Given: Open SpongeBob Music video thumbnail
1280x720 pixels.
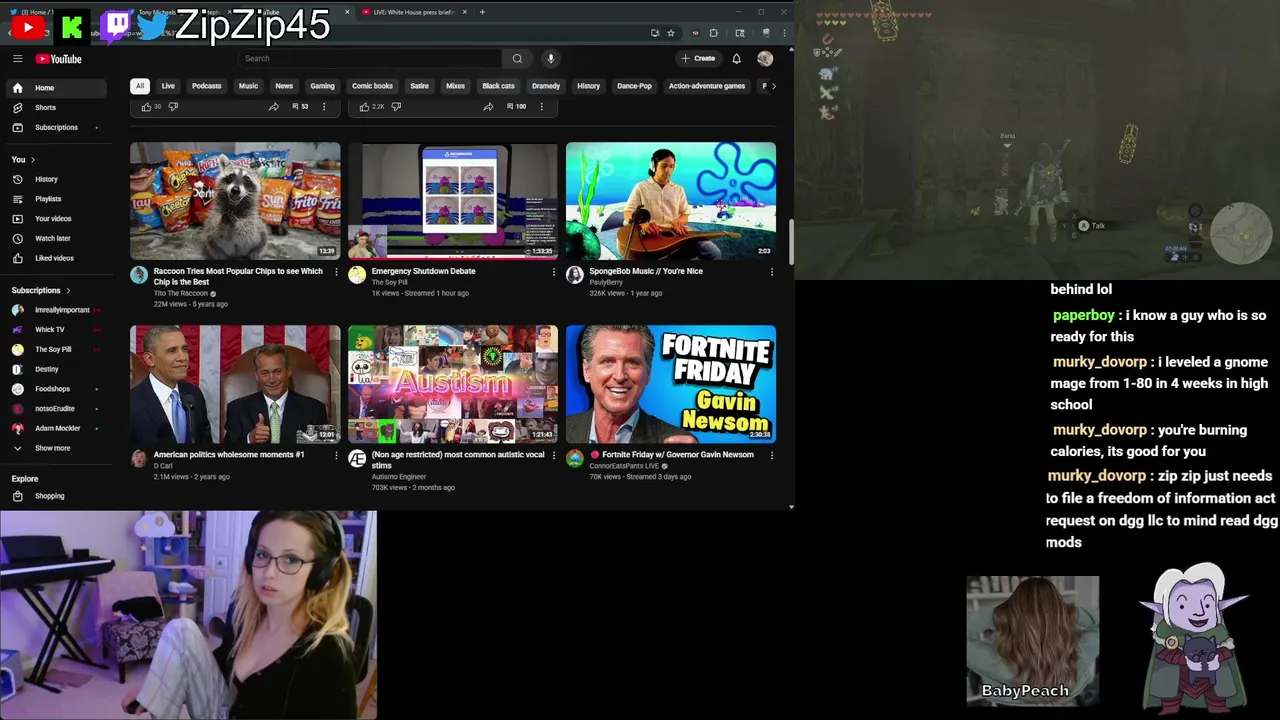Looking at the screenshot, I should (x=671, y=200).
